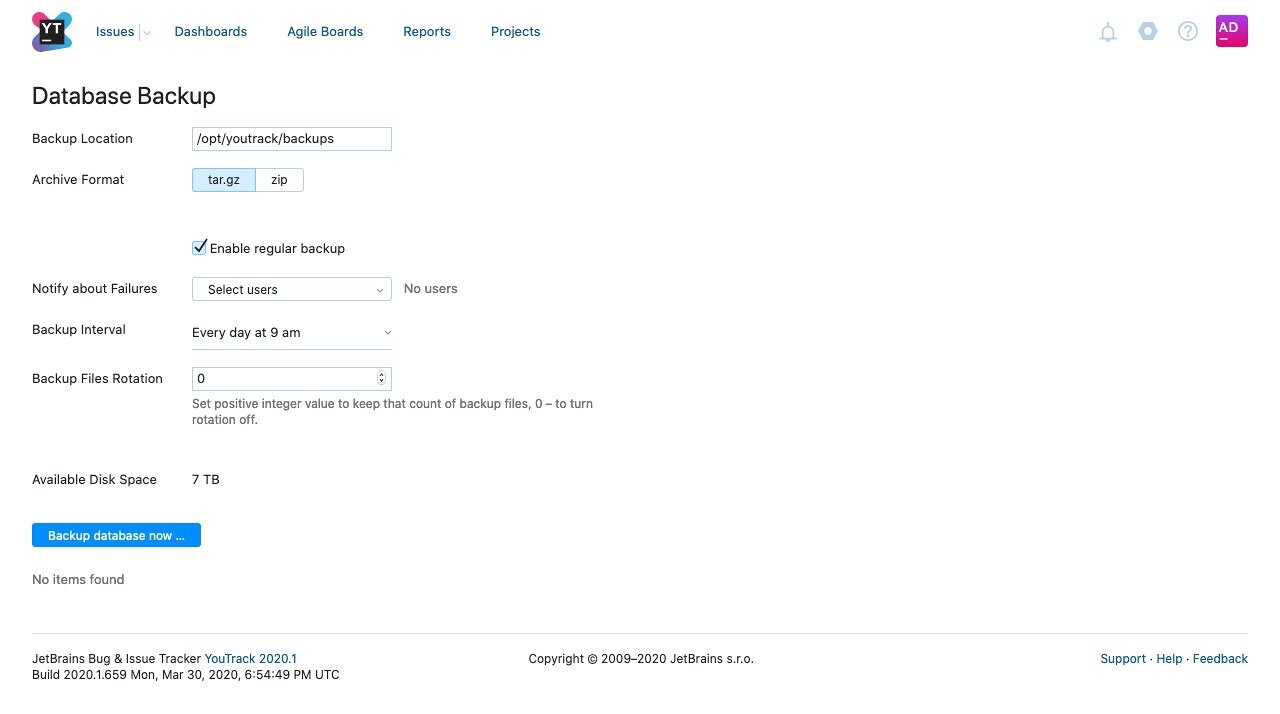Open the help question mark icon
The image size is (1280, 714).
pyautogui.click(x=1188, y=31)
